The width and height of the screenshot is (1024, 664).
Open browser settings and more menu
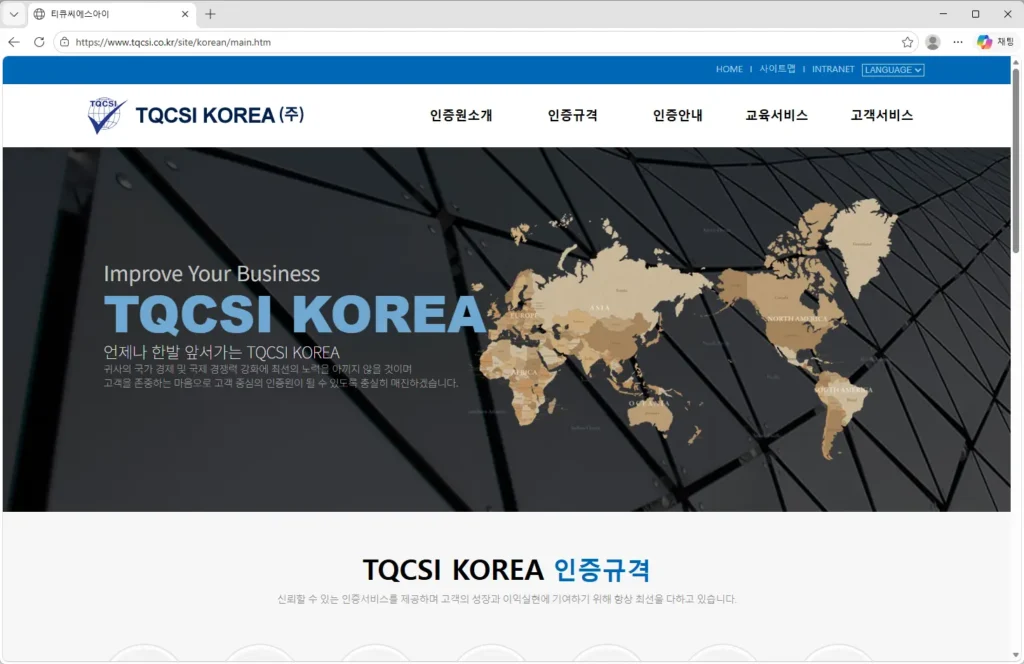[x=958, y=42]
